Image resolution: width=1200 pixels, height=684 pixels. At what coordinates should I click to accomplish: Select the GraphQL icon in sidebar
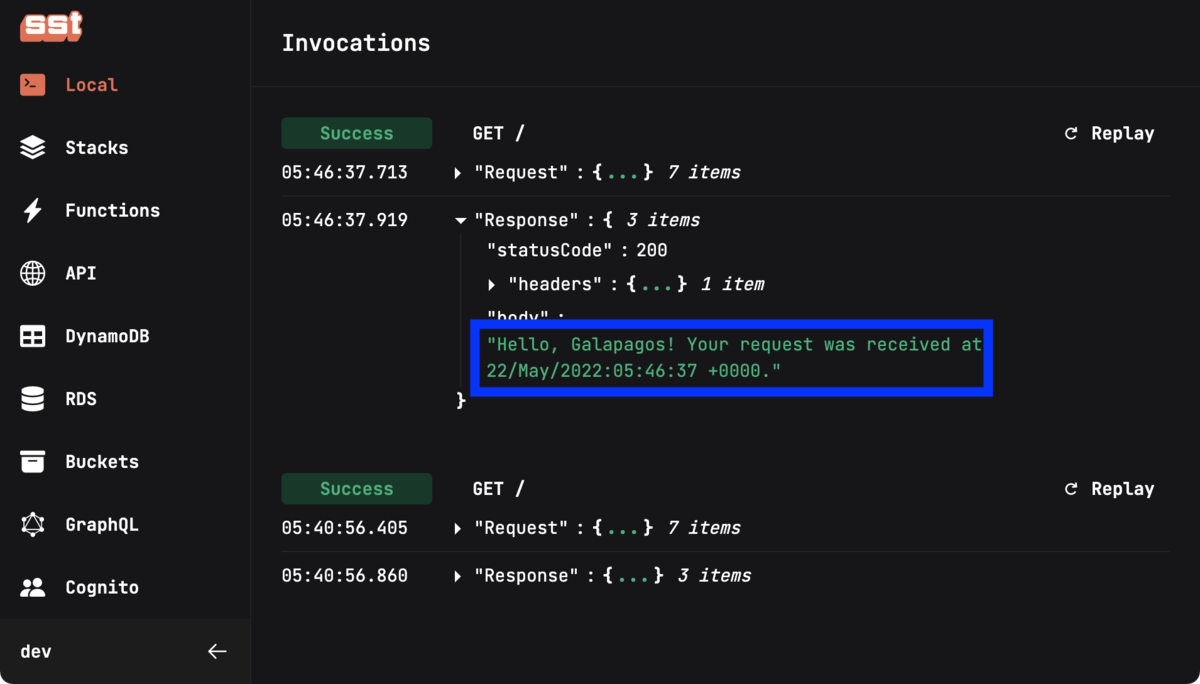(32, 524)
